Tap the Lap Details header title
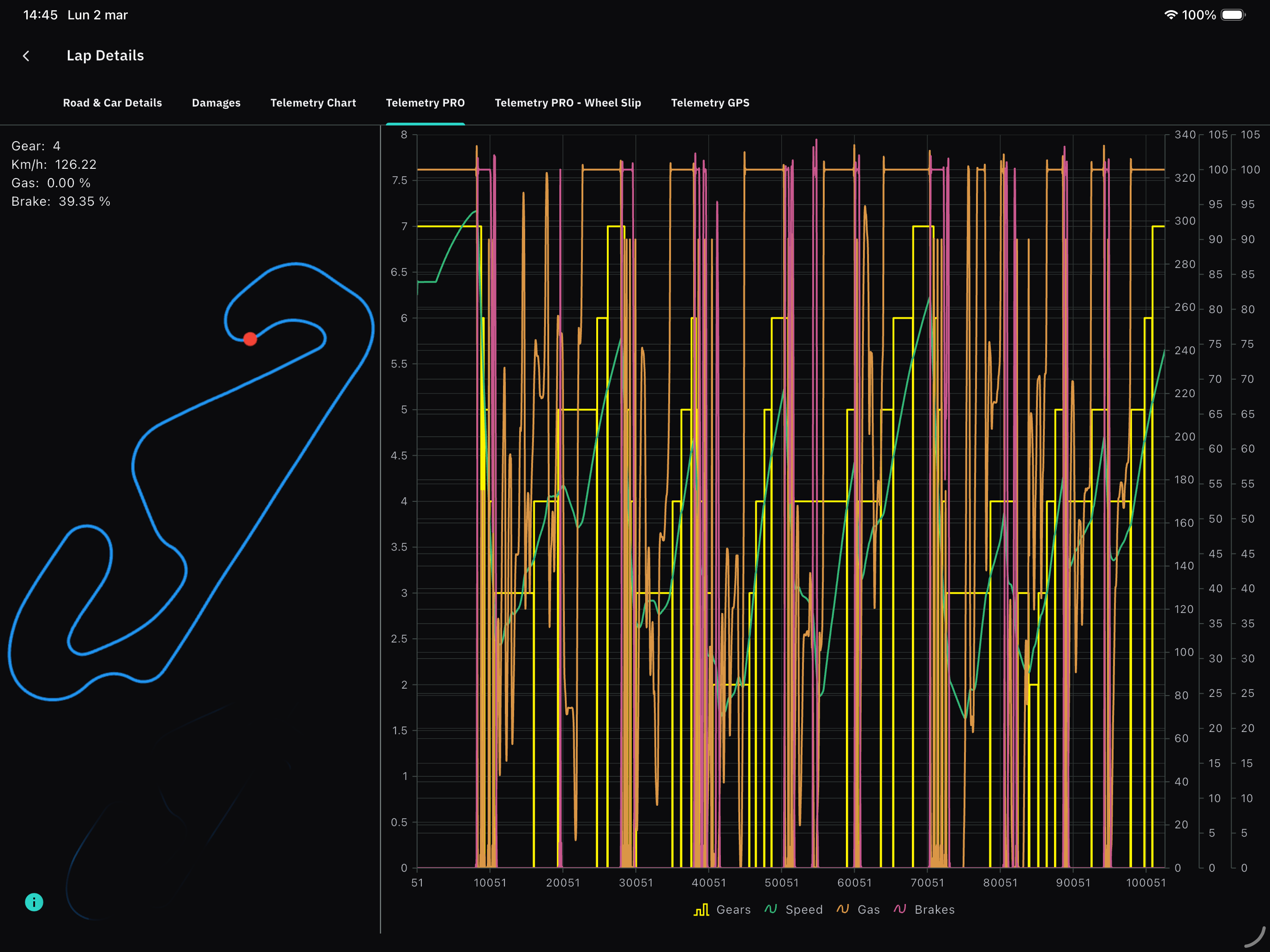The image size is (1270, 952). (x=106, y=56)
